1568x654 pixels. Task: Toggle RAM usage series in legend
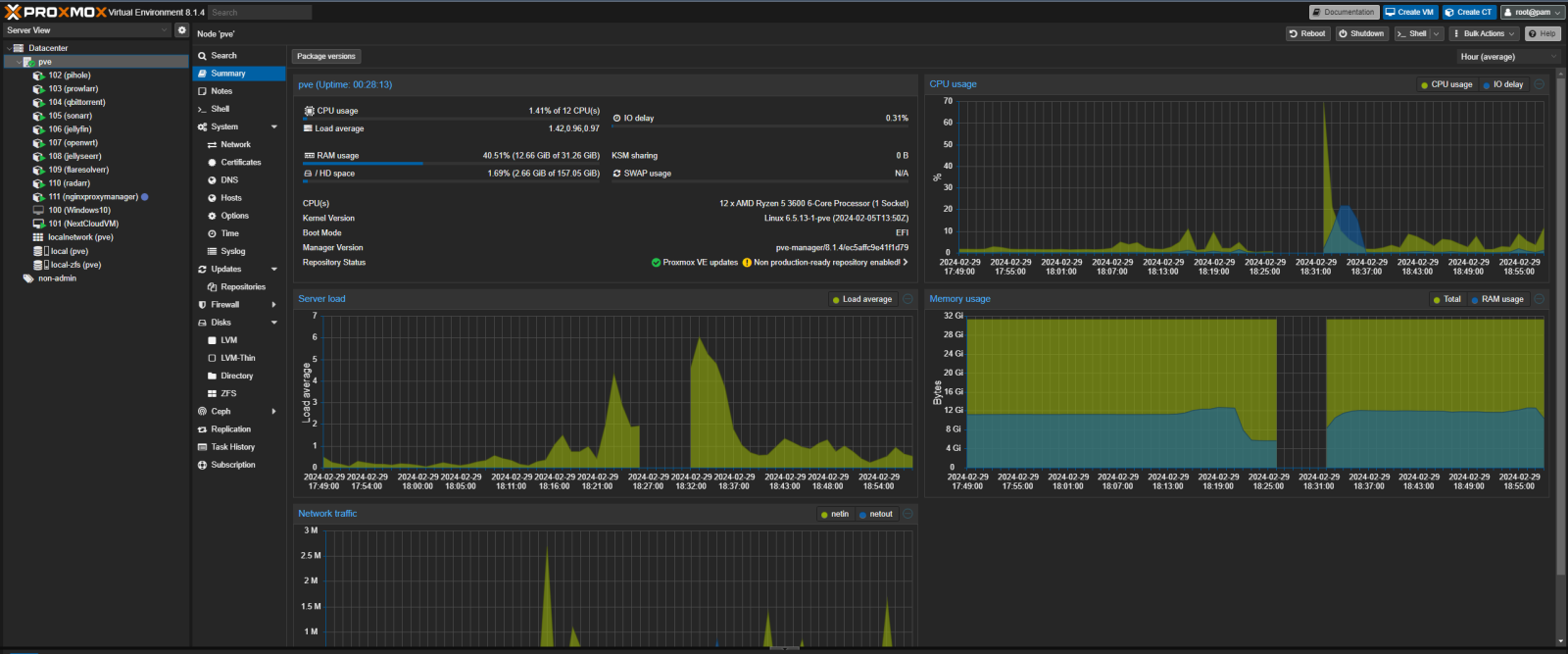[1496, 299]
